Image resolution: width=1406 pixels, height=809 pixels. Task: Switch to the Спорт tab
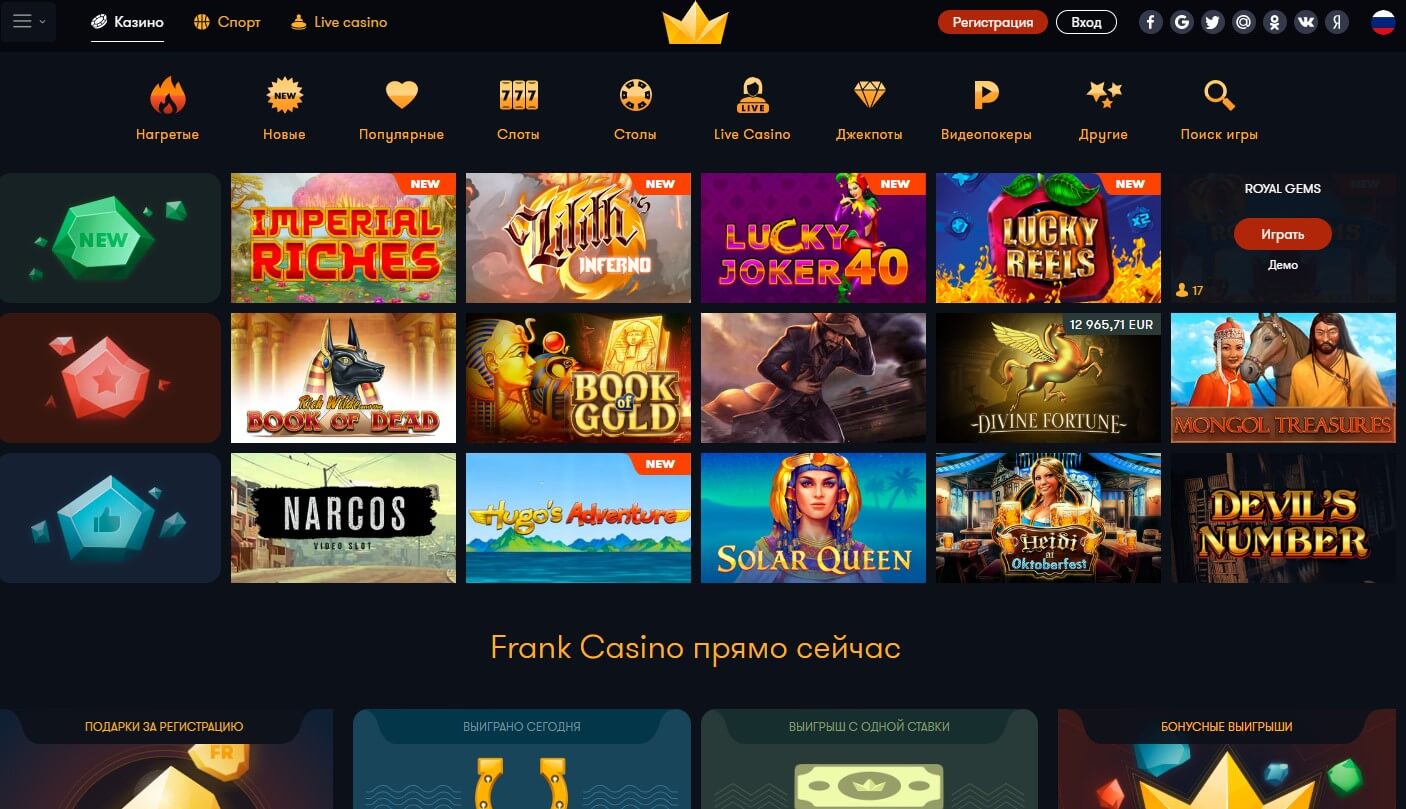227,22
